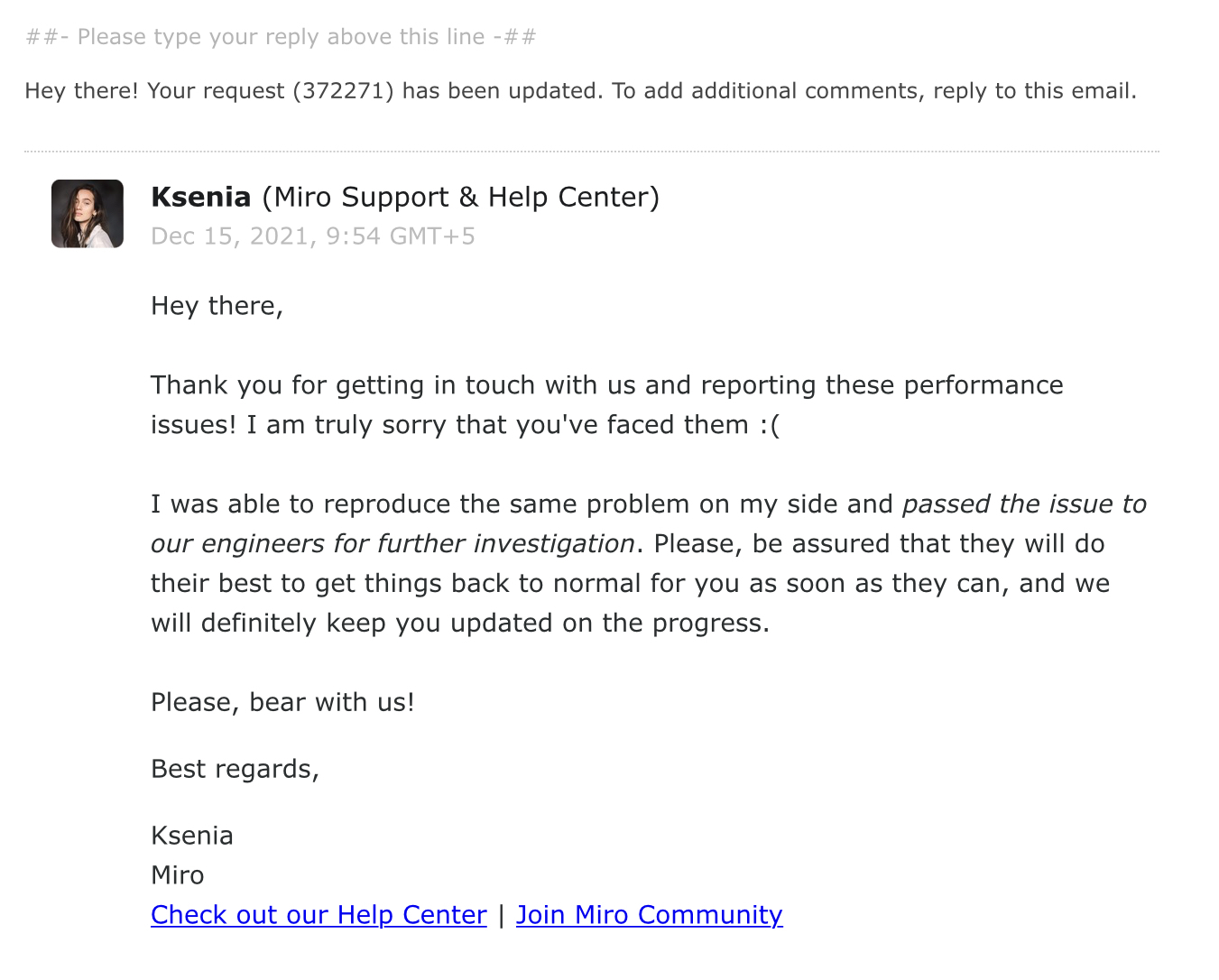
Task: Open the Check out our Help Center link
Action: pyautogui.click(x=319, y=915)
